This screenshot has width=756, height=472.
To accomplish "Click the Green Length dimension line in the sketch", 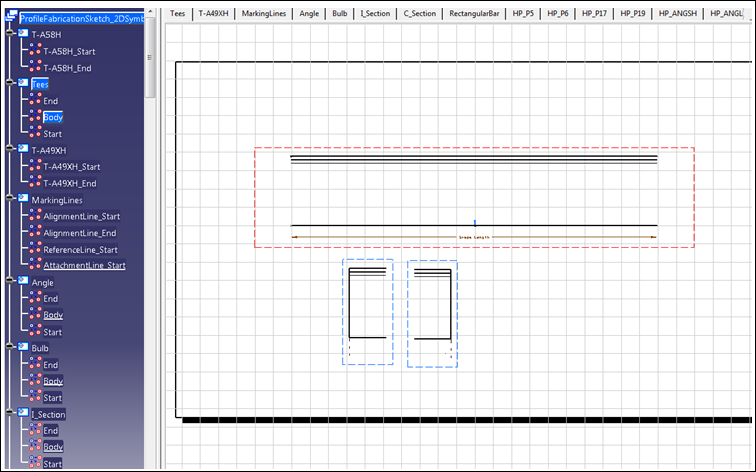I will (x=474, y=237).
